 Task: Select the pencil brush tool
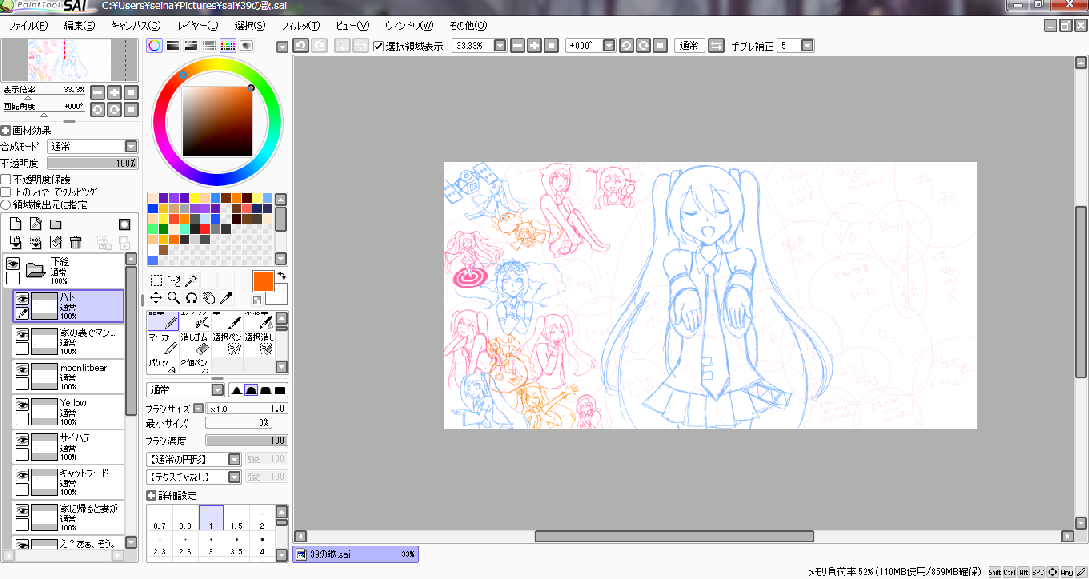click(163, 322)
